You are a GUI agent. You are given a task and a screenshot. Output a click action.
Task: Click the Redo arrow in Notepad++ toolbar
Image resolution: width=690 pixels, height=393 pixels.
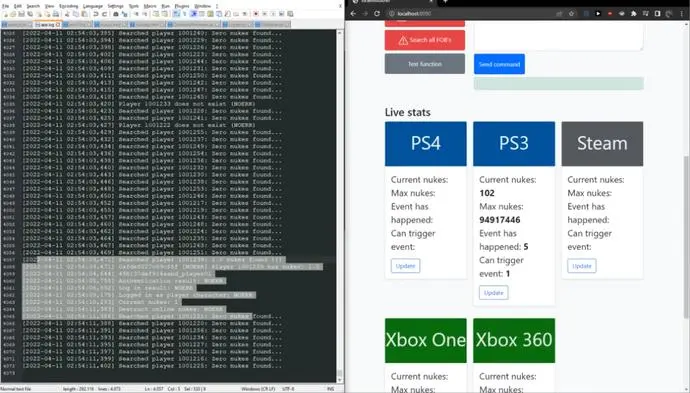105,14
